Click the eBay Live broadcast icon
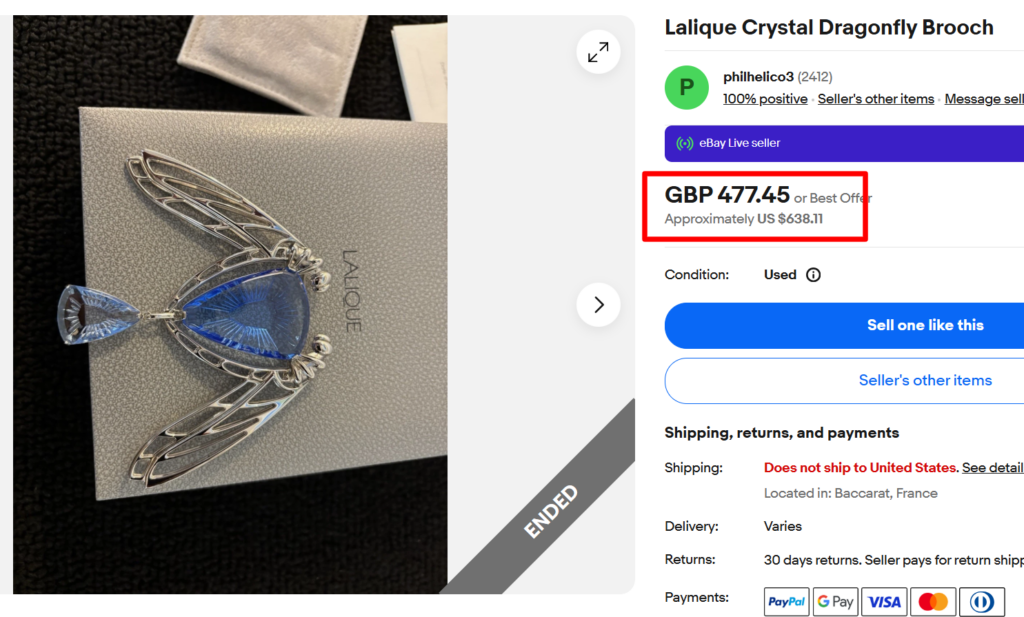 click(683, 143)
